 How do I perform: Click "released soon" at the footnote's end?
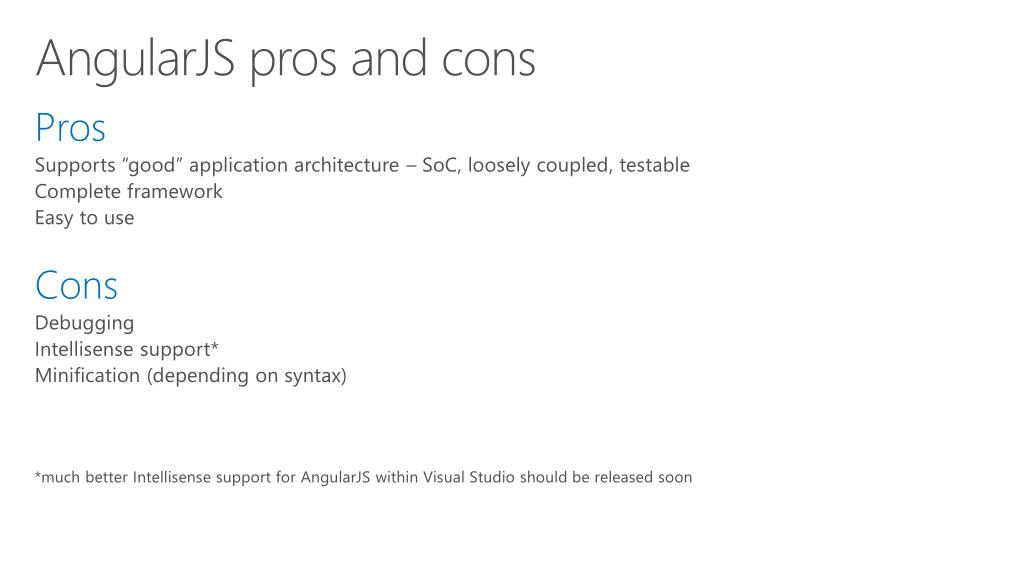pyautogui.click(x=643, y=477)
